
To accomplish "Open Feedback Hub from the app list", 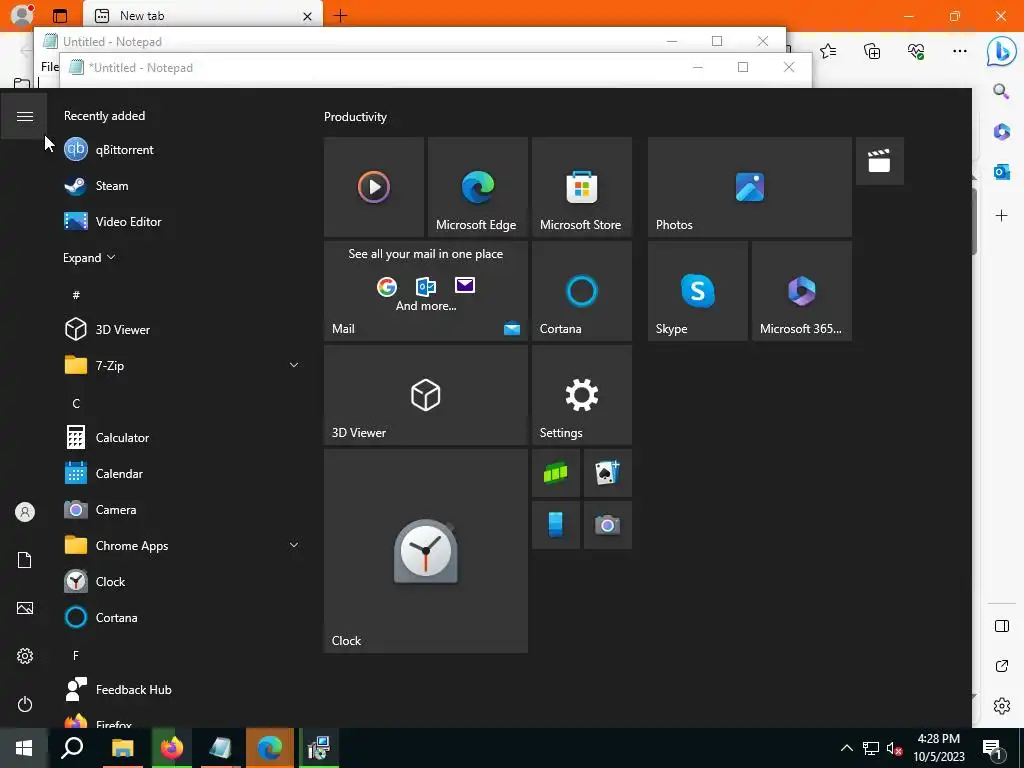I will point(182,690).
